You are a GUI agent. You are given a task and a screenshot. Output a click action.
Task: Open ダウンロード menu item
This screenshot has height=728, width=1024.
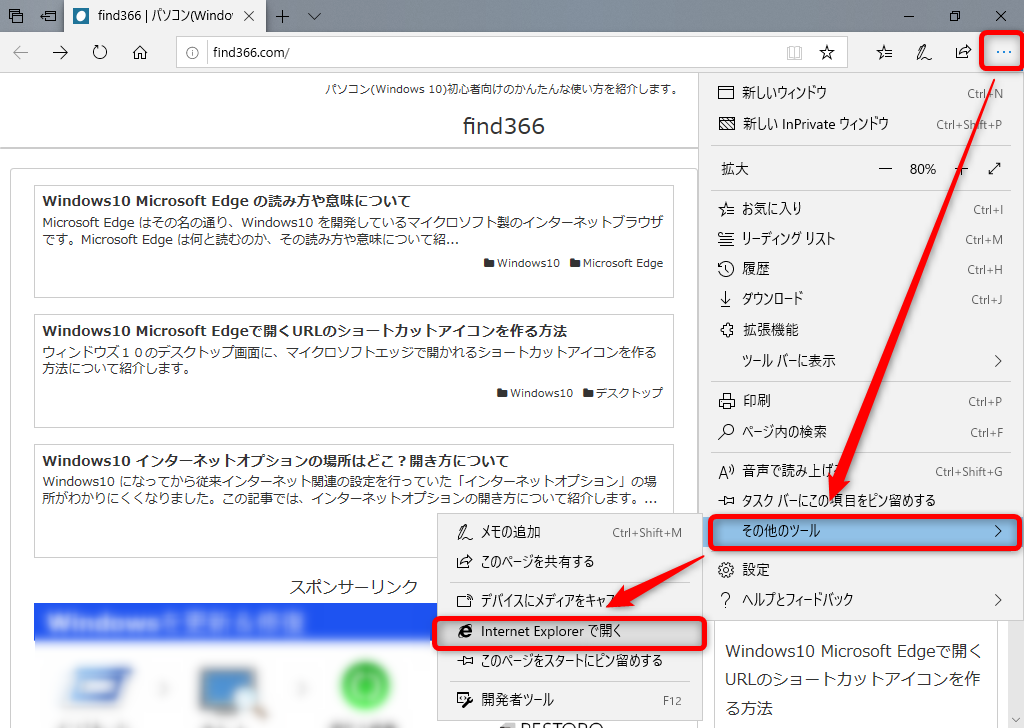(x=861, y=299)
